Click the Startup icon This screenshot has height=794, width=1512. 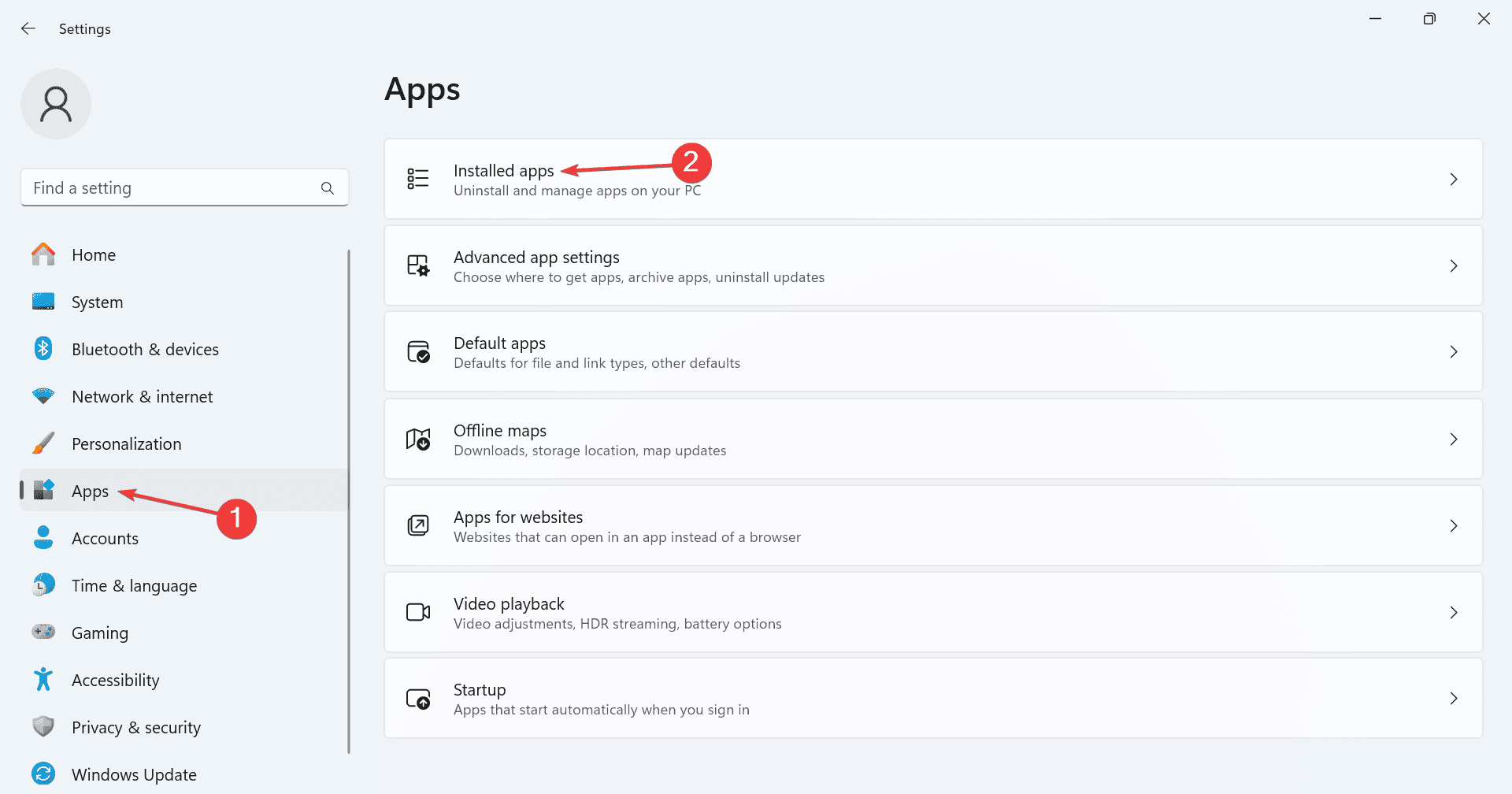tap(418, 699)
